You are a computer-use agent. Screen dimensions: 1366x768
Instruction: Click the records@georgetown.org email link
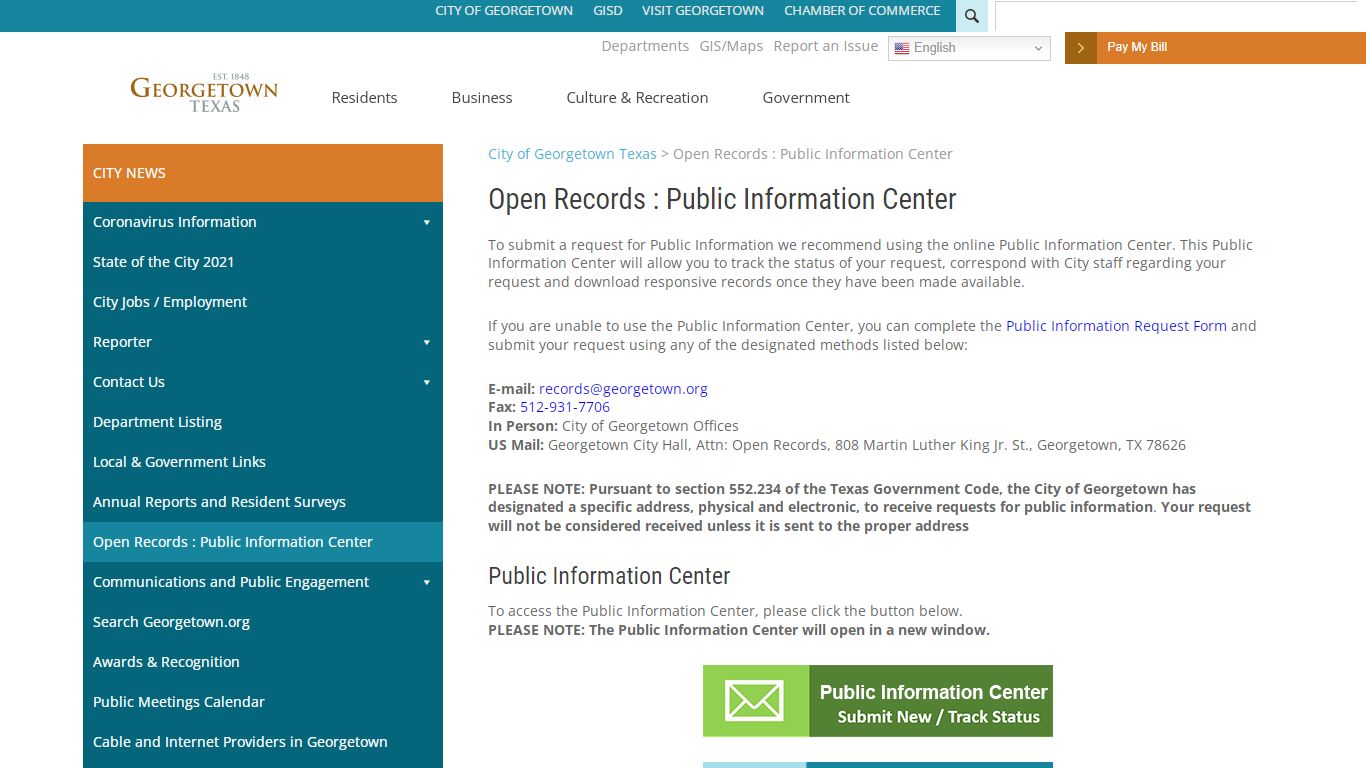point(623,389)
